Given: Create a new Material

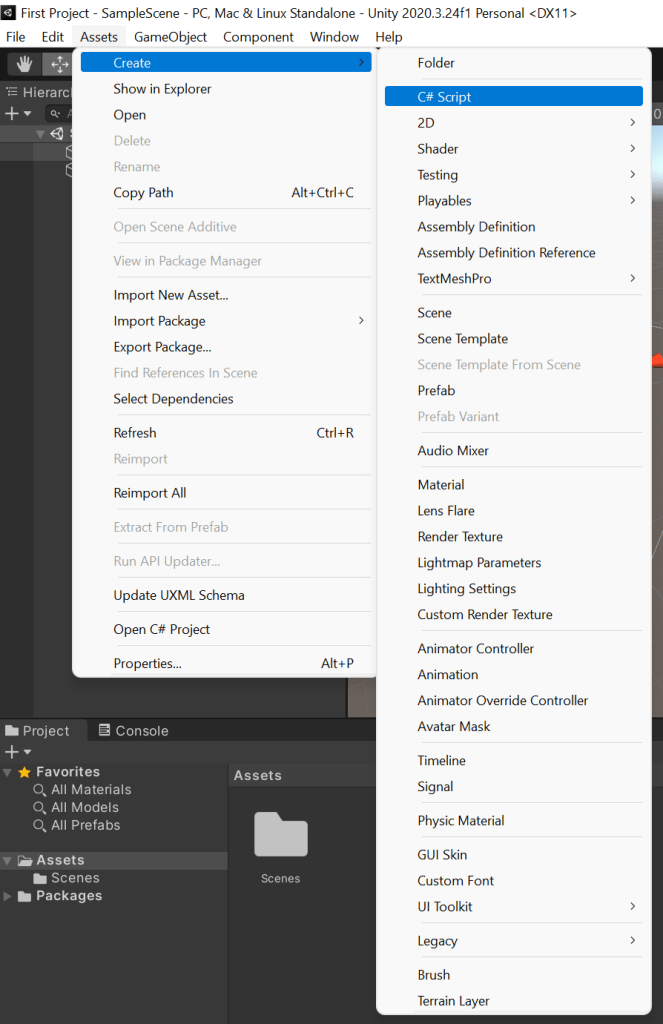Looking at the screenshot, I should click(x=514, y=485).
